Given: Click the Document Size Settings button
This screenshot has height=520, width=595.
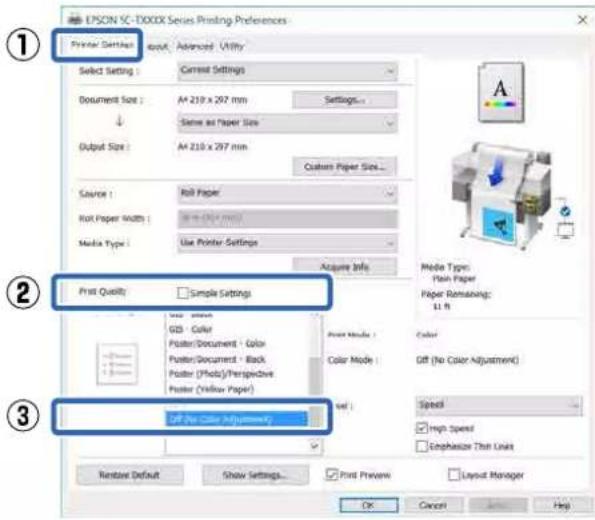Looking at the screenshot, I should [x=345, y=100].
